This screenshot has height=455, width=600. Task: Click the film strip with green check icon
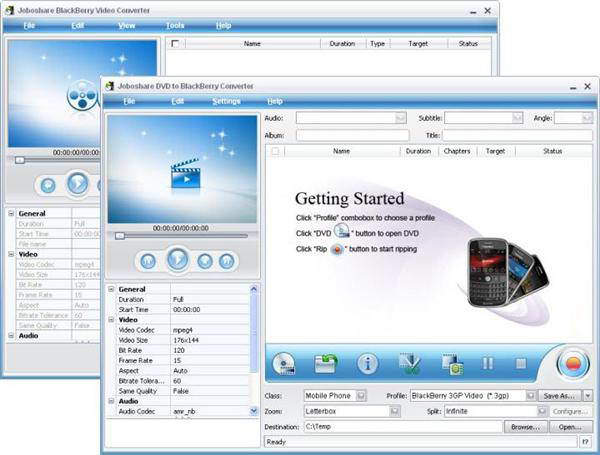tap(409, 363)
